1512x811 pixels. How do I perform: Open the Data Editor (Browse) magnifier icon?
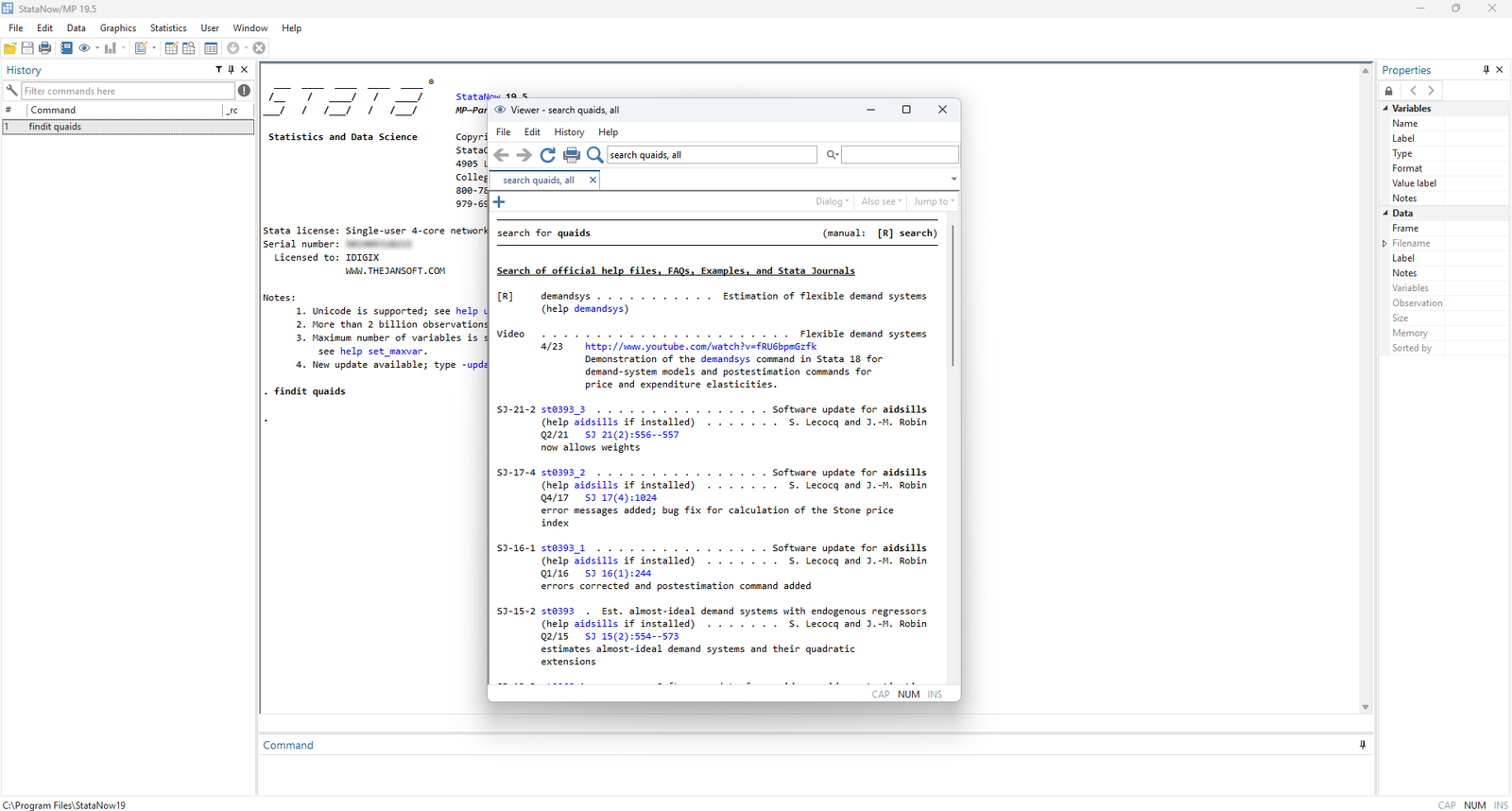[189, 48]
